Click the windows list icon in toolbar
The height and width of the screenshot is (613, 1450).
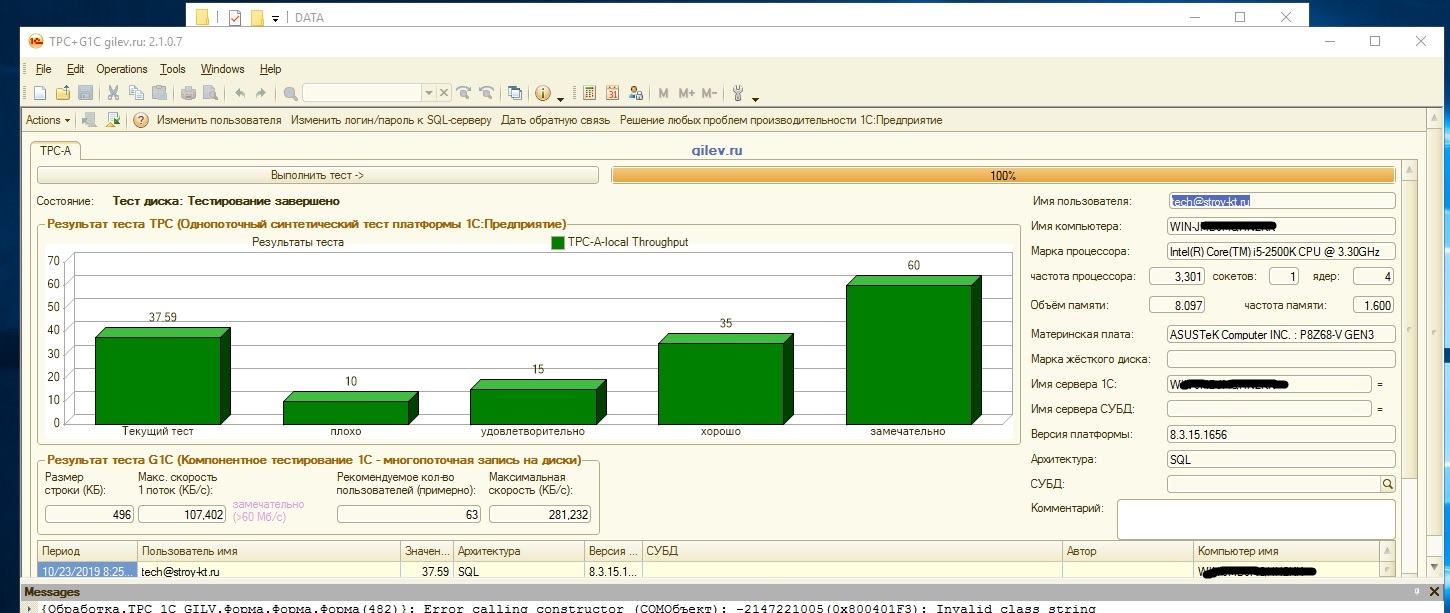tap(515, 93)
